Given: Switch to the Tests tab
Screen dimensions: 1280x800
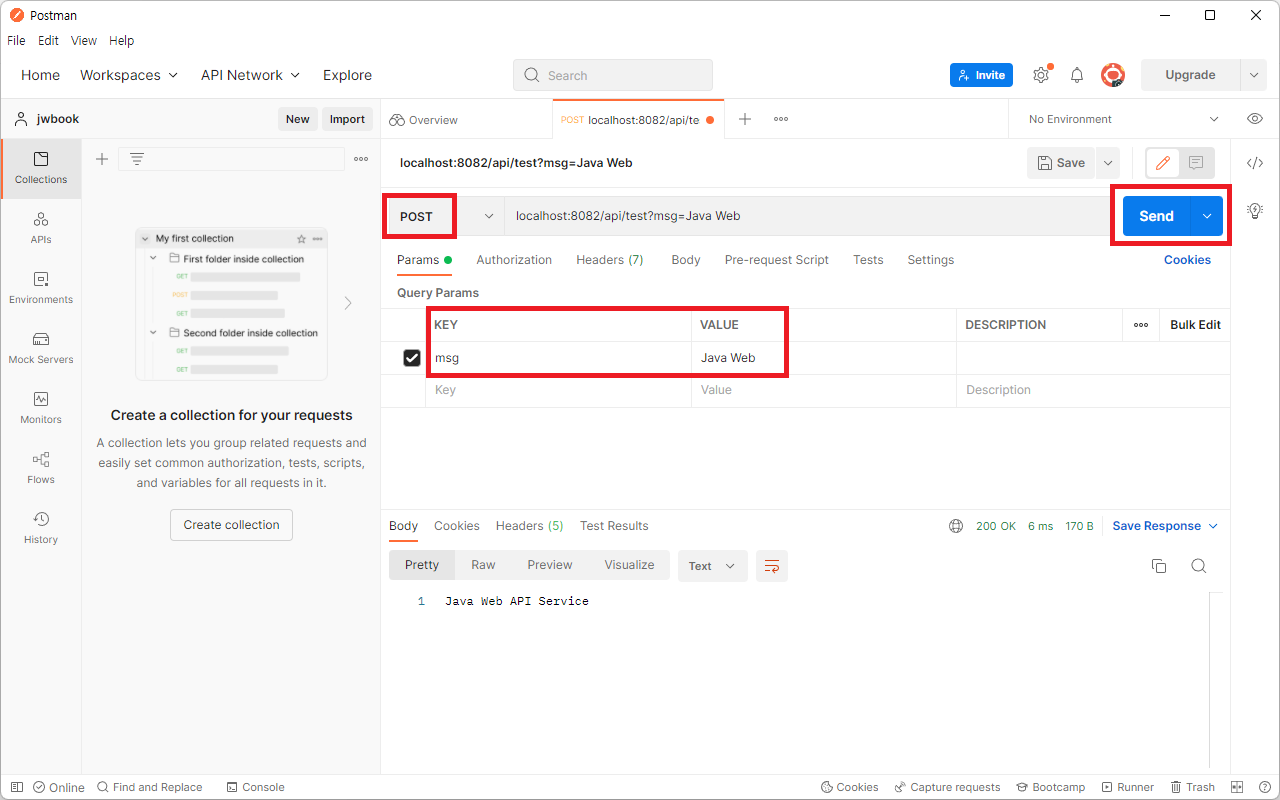Looking at the screenshot, I should tap(868, 260).
